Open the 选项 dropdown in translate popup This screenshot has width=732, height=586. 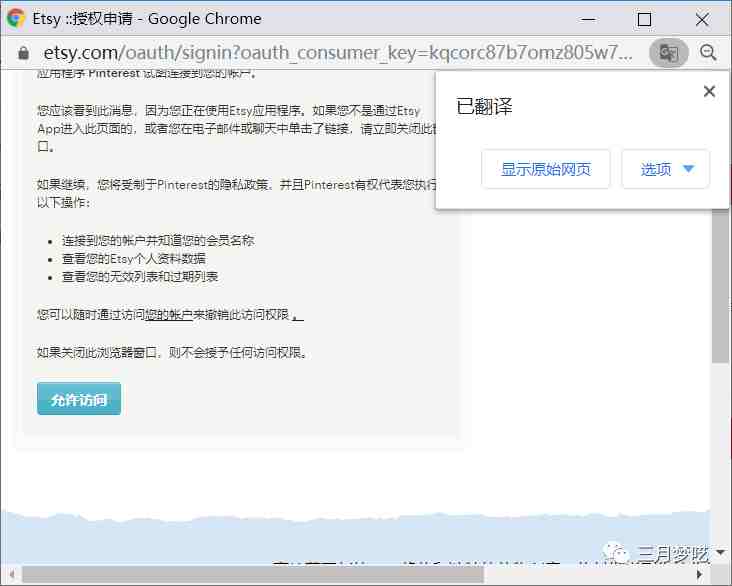[666, 169]
